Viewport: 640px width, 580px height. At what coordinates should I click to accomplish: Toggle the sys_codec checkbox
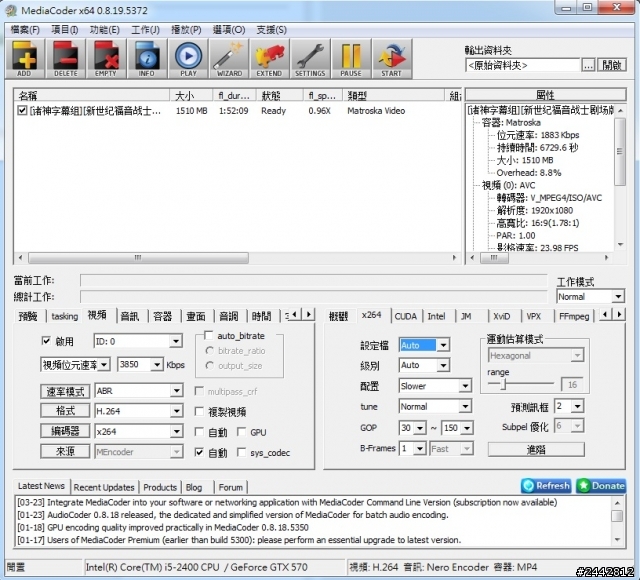[x=242, y=452]
